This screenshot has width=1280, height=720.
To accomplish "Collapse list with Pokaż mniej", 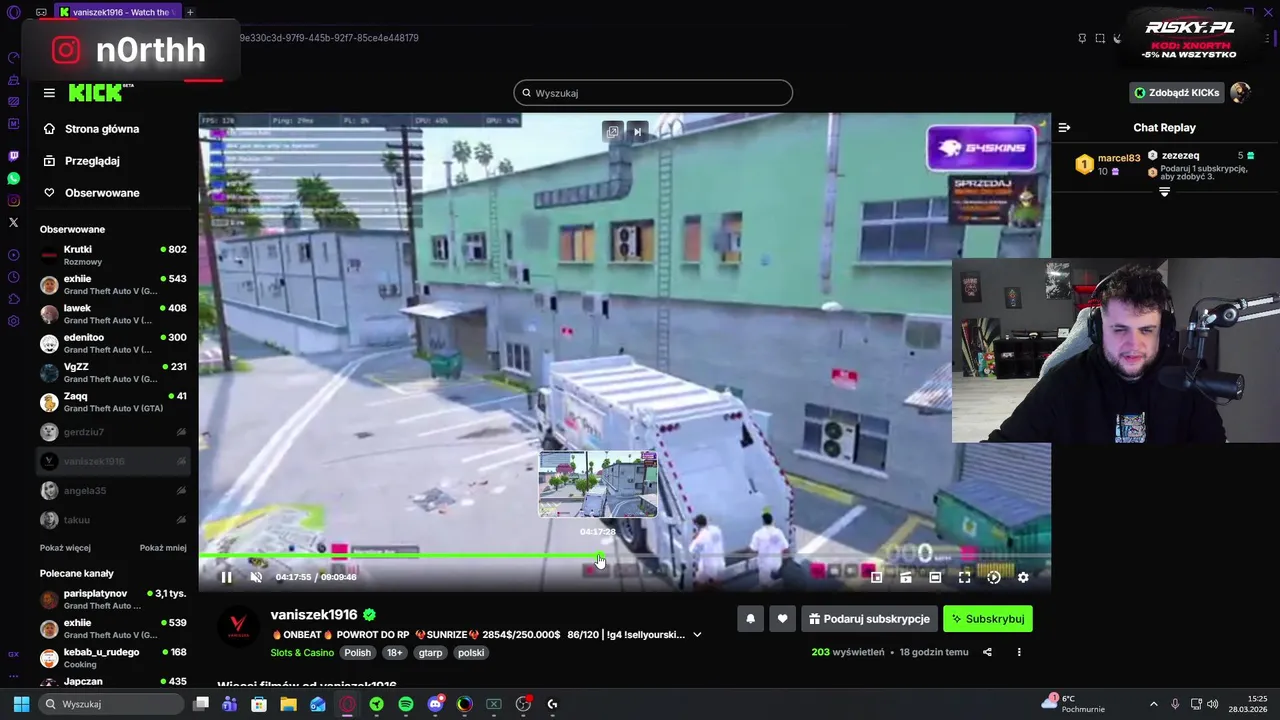I will point(163,548).
